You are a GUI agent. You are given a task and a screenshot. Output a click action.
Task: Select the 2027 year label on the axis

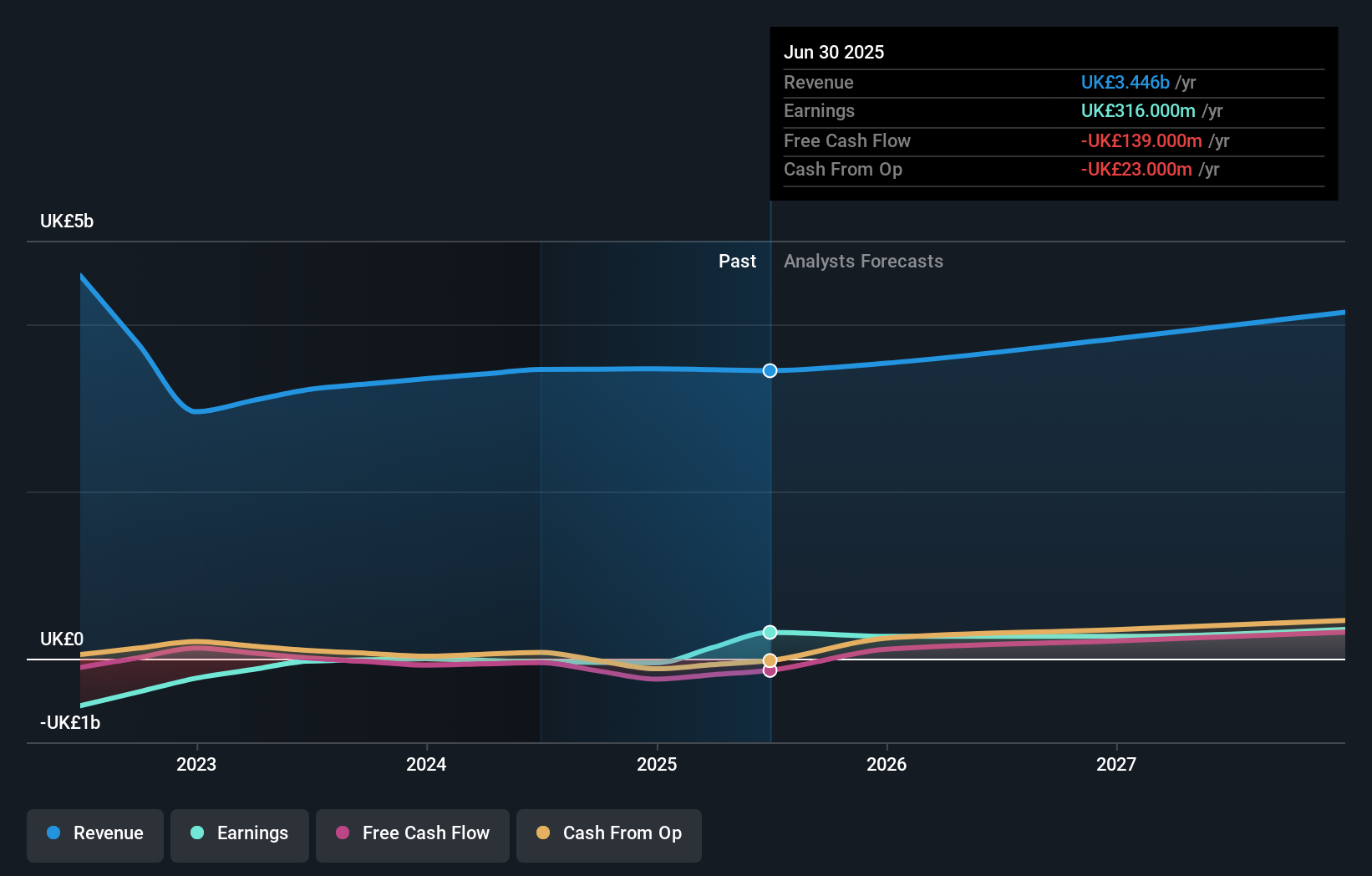click(x=1117, y=763)
